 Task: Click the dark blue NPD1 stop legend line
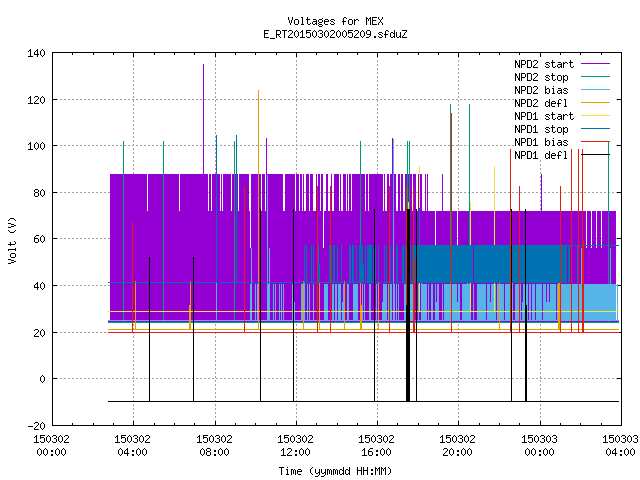coord(596,129)
